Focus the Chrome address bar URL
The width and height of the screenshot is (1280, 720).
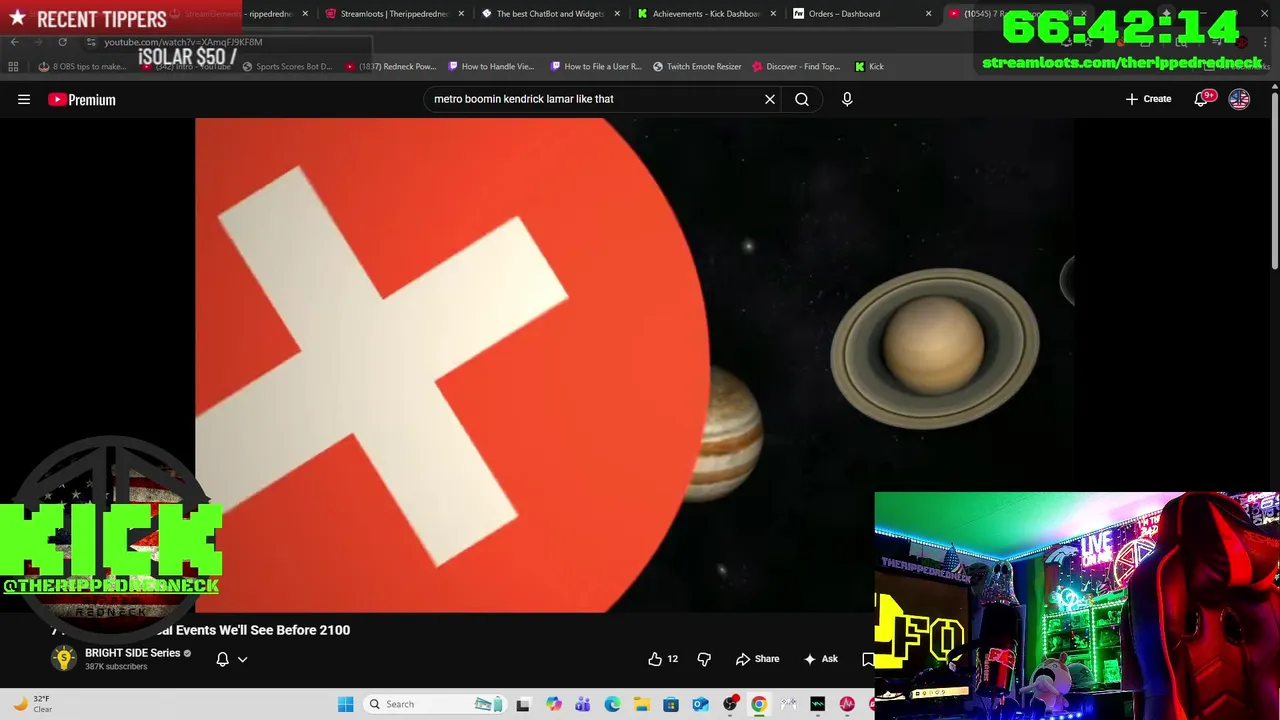(183, 42)
